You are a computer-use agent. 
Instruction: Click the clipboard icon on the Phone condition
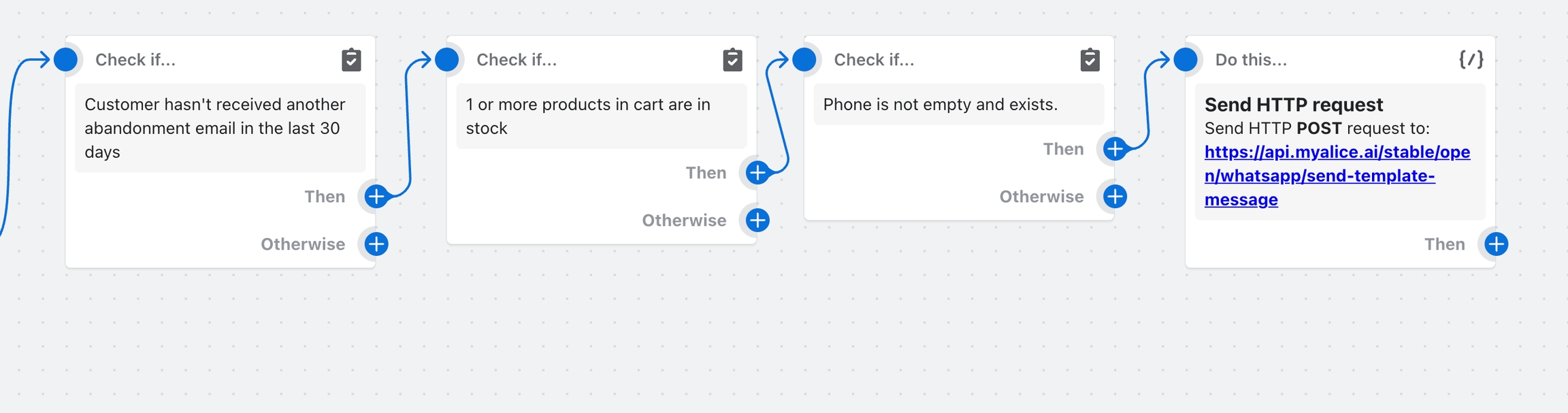click(x=1090, y=60)
